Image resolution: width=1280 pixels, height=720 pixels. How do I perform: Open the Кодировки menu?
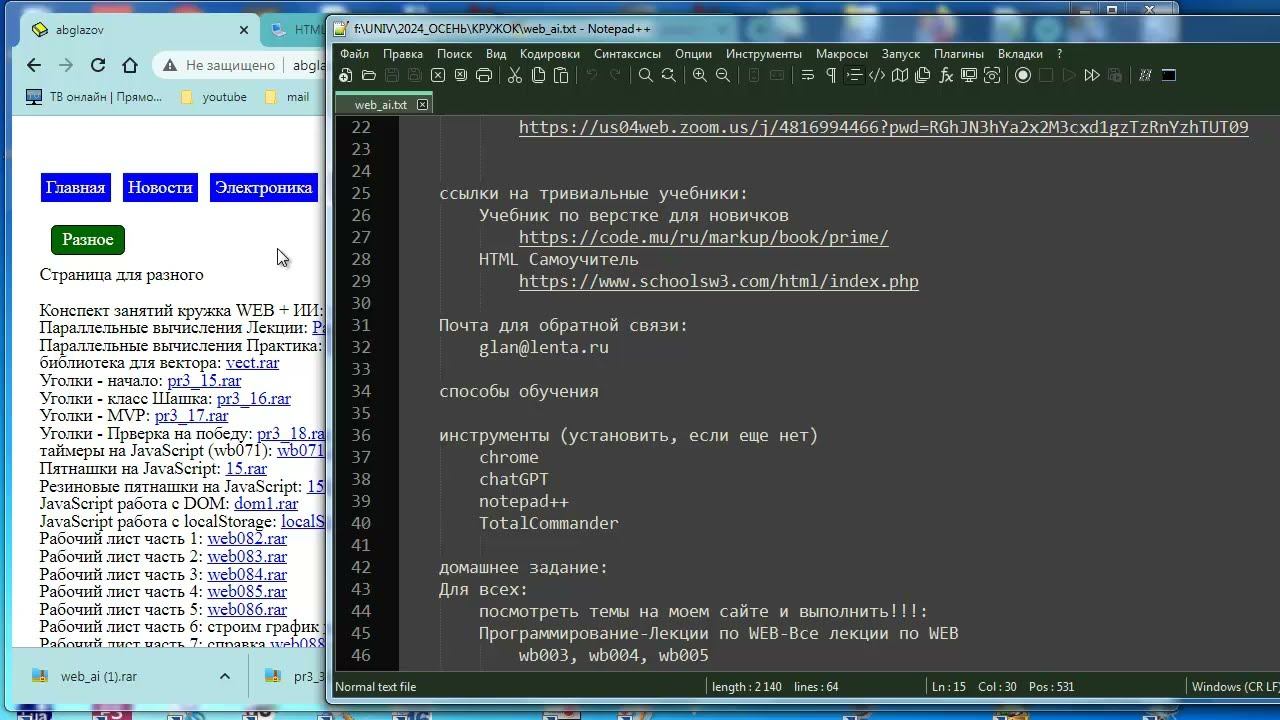550,54
